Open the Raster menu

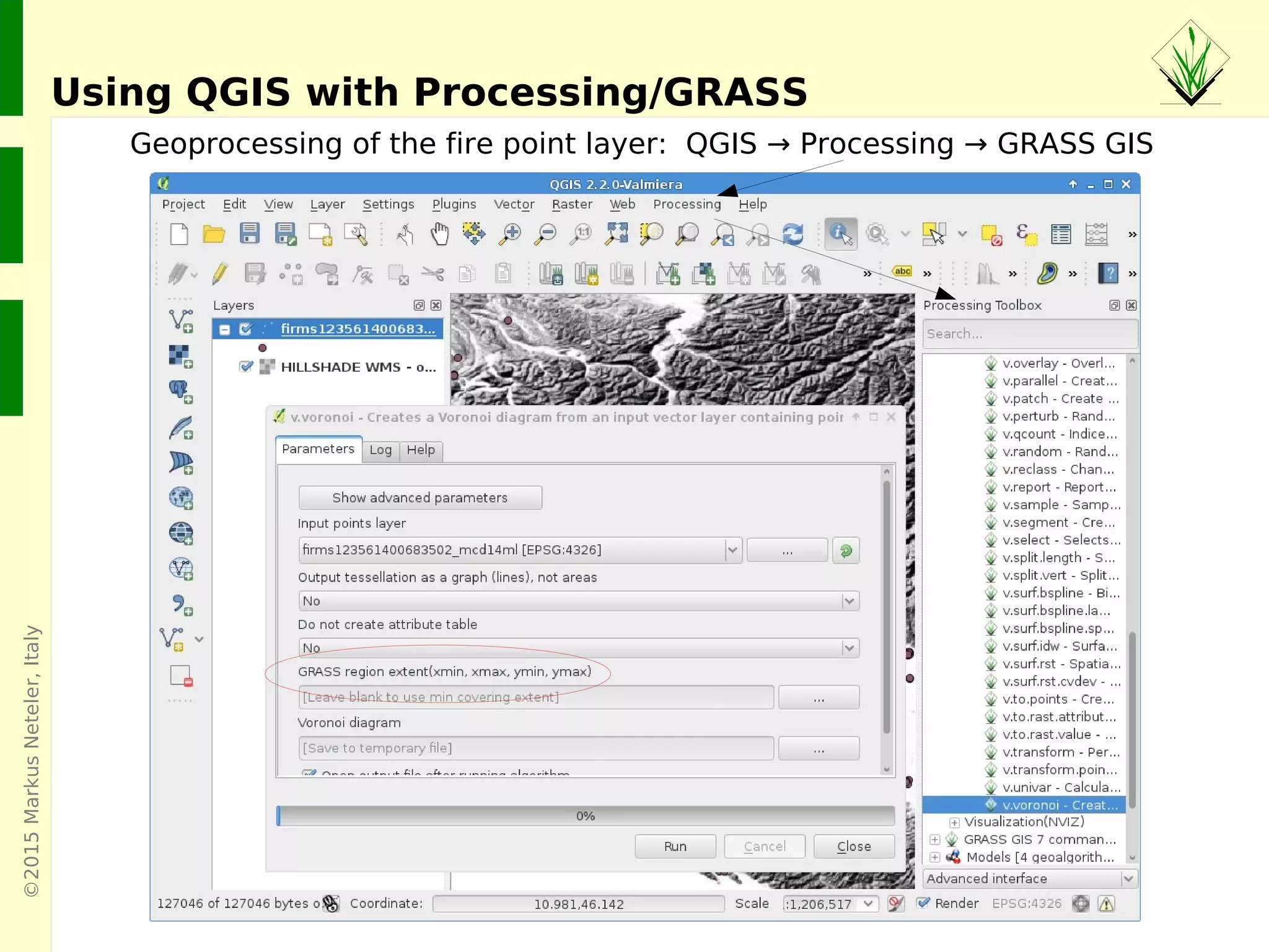pos(572,204)
